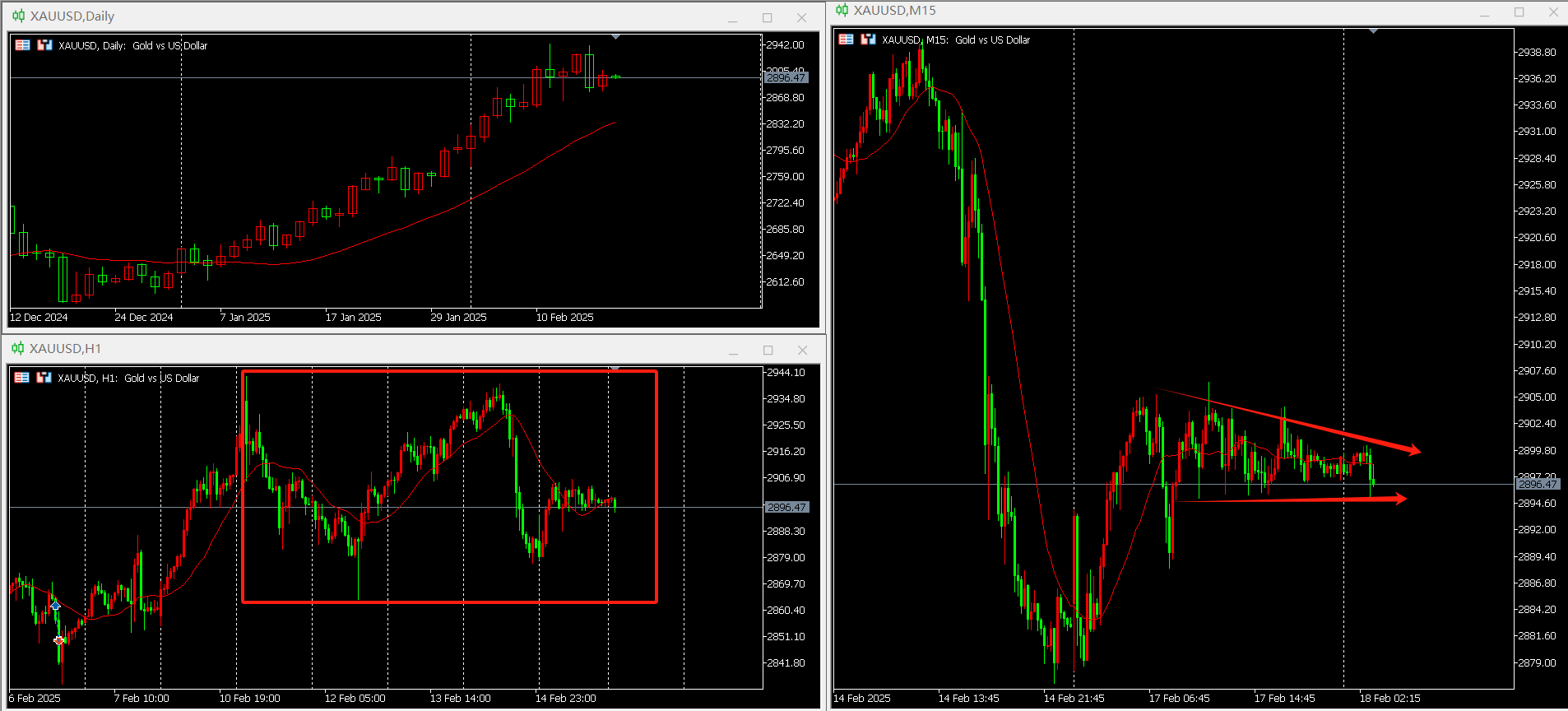Click '6 Feb 2025' on H1 time axis
Screen dimensions: 1568x711
(x=35, y=698)
